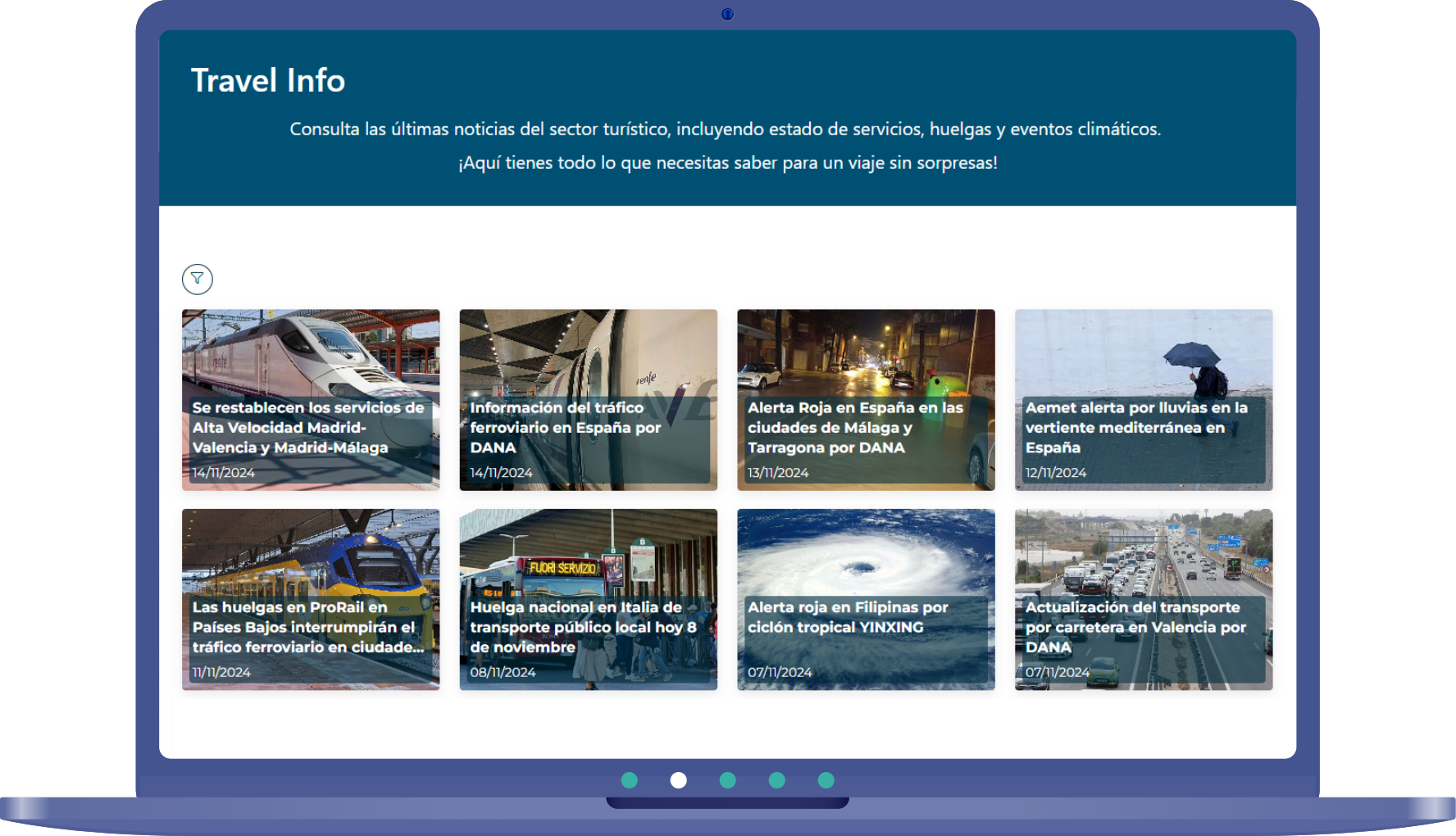Screen dimensions: 1456x836
Task: Select the last carousel slide dot
Action: [826, 780]
